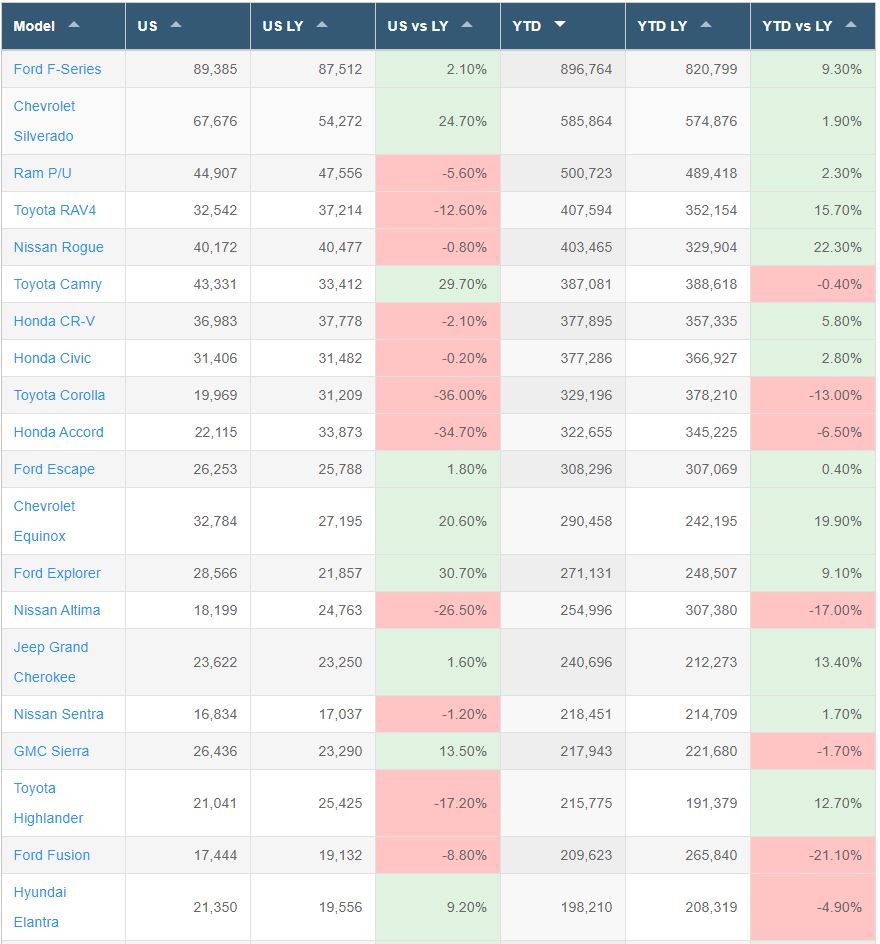
Task: Go to Honda Accord link
Action: pyautogui.click(x=58, y=432)
